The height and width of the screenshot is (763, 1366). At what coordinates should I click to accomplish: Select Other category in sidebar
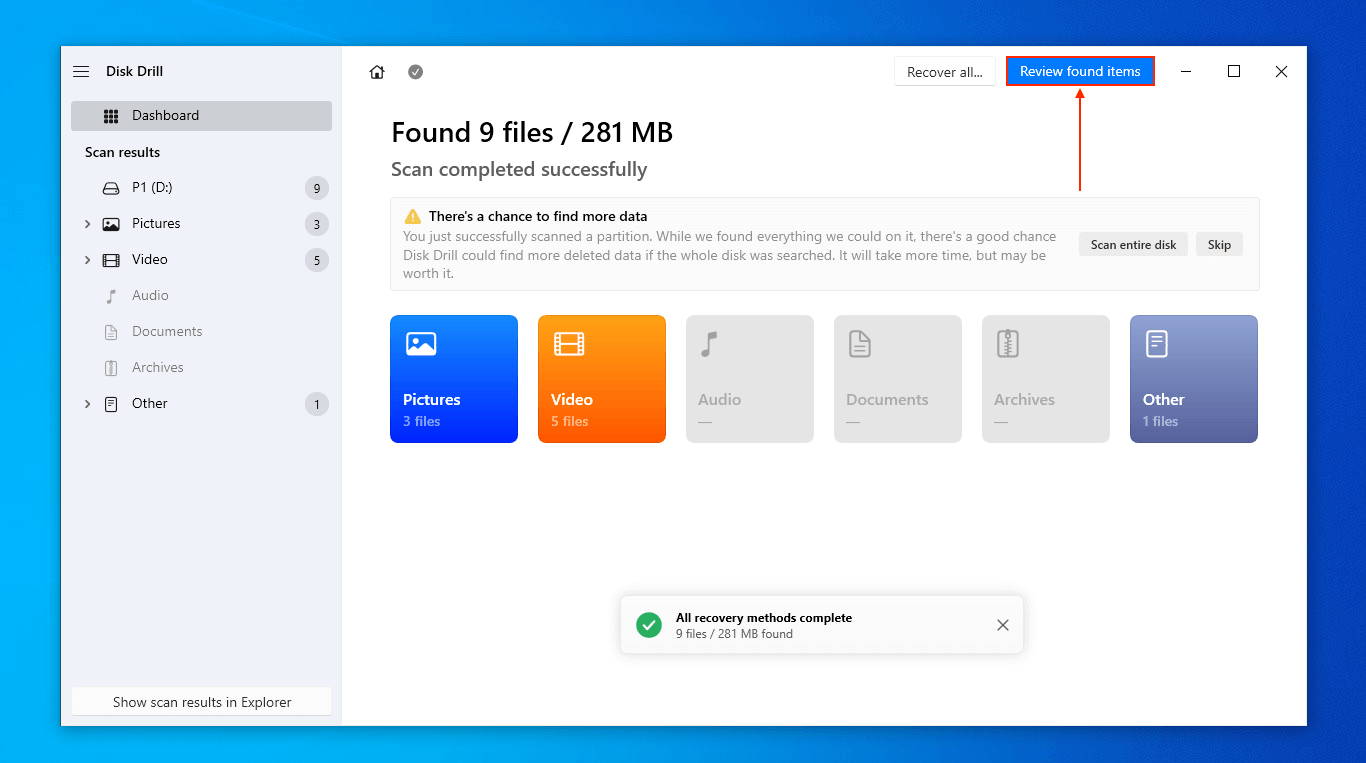coord(201,404)
